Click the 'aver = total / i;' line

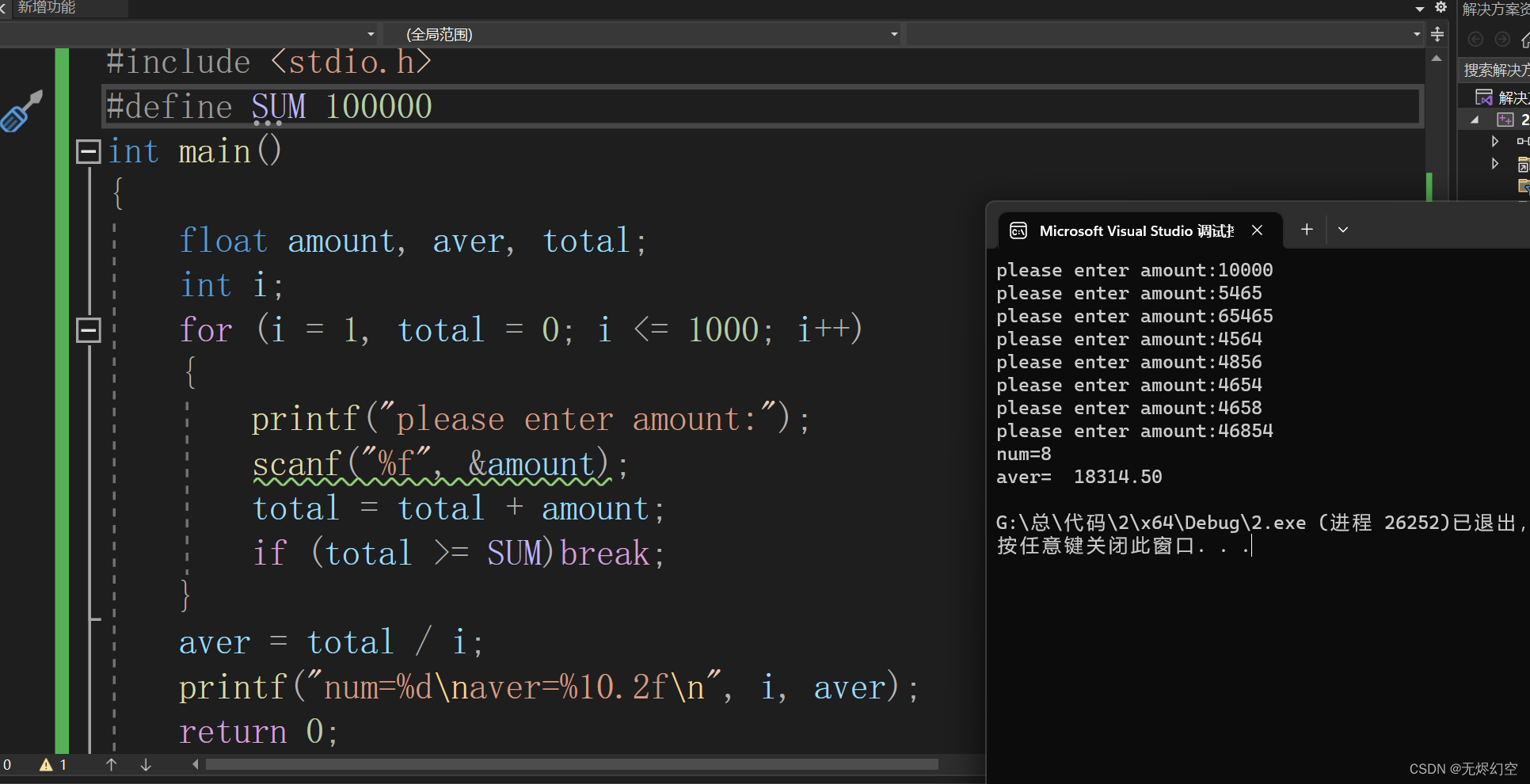[331, 642]
